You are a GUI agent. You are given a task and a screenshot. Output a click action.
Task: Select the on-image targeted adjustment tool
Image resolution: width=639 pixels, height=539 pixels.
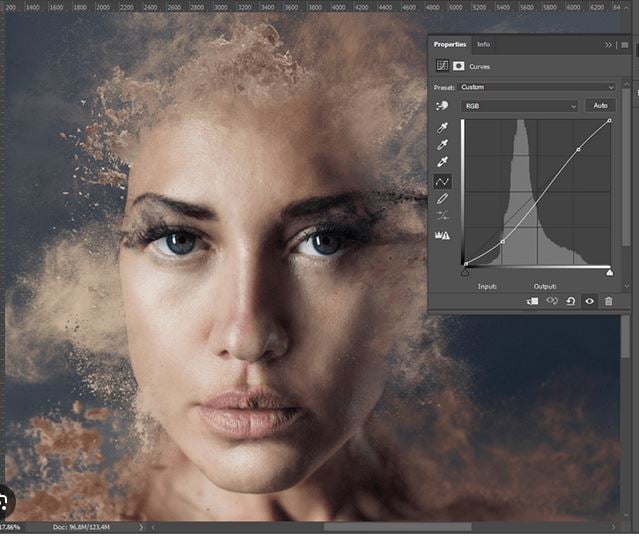441,106
